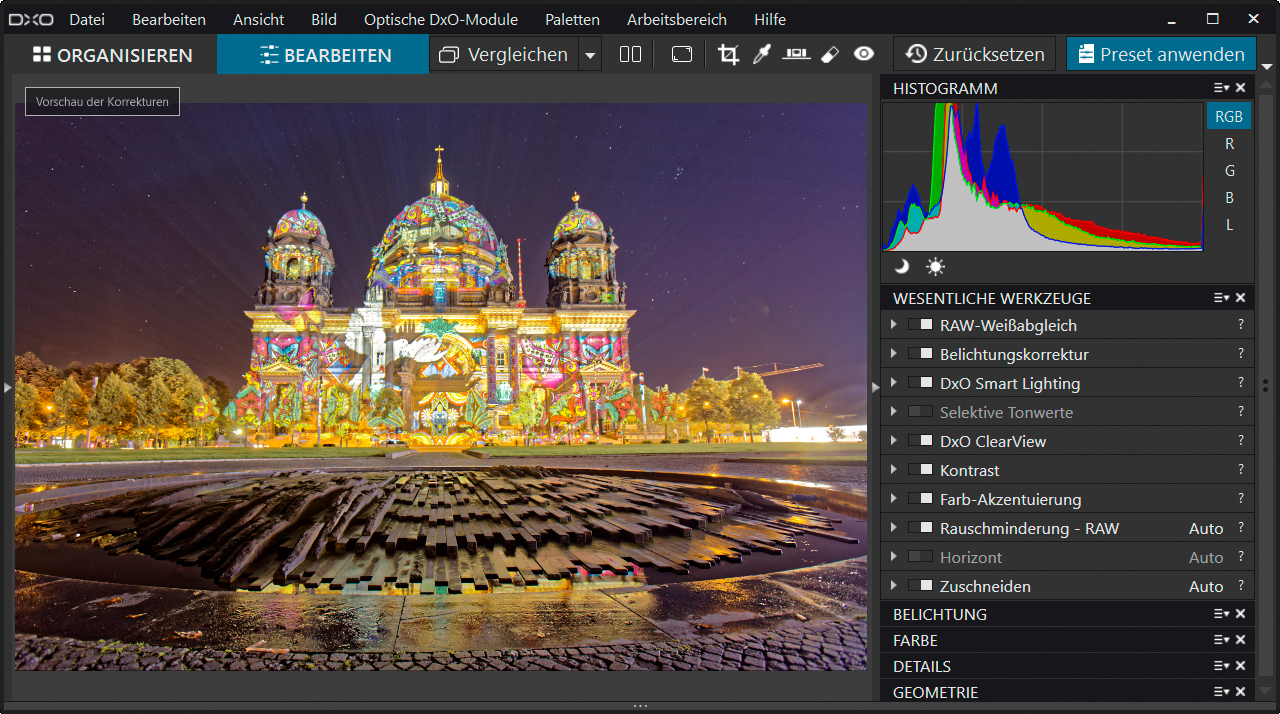Screen dimensions: 1280x714
Task: Open the Vergleichen dropdown arrow
Action: [590, 55]
